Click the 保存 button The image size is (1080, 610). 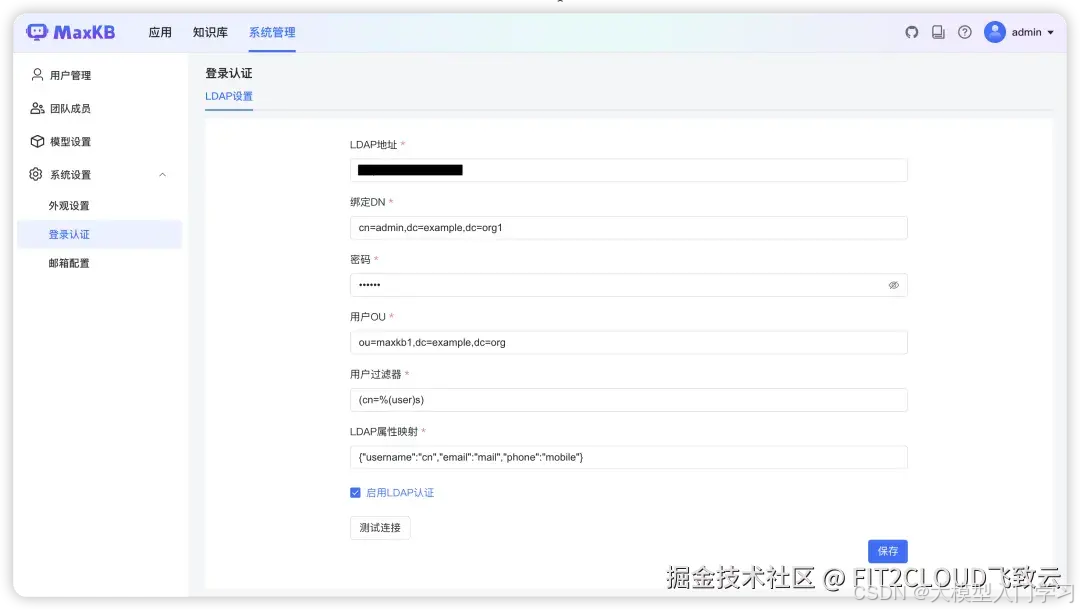[x=887, y=551]
